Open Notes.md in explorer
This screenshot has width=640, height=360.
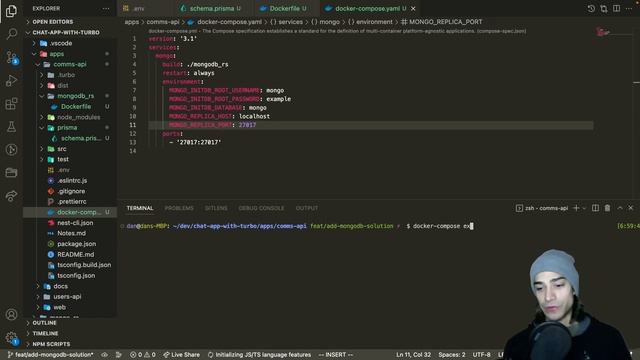[x=71, y=233]
